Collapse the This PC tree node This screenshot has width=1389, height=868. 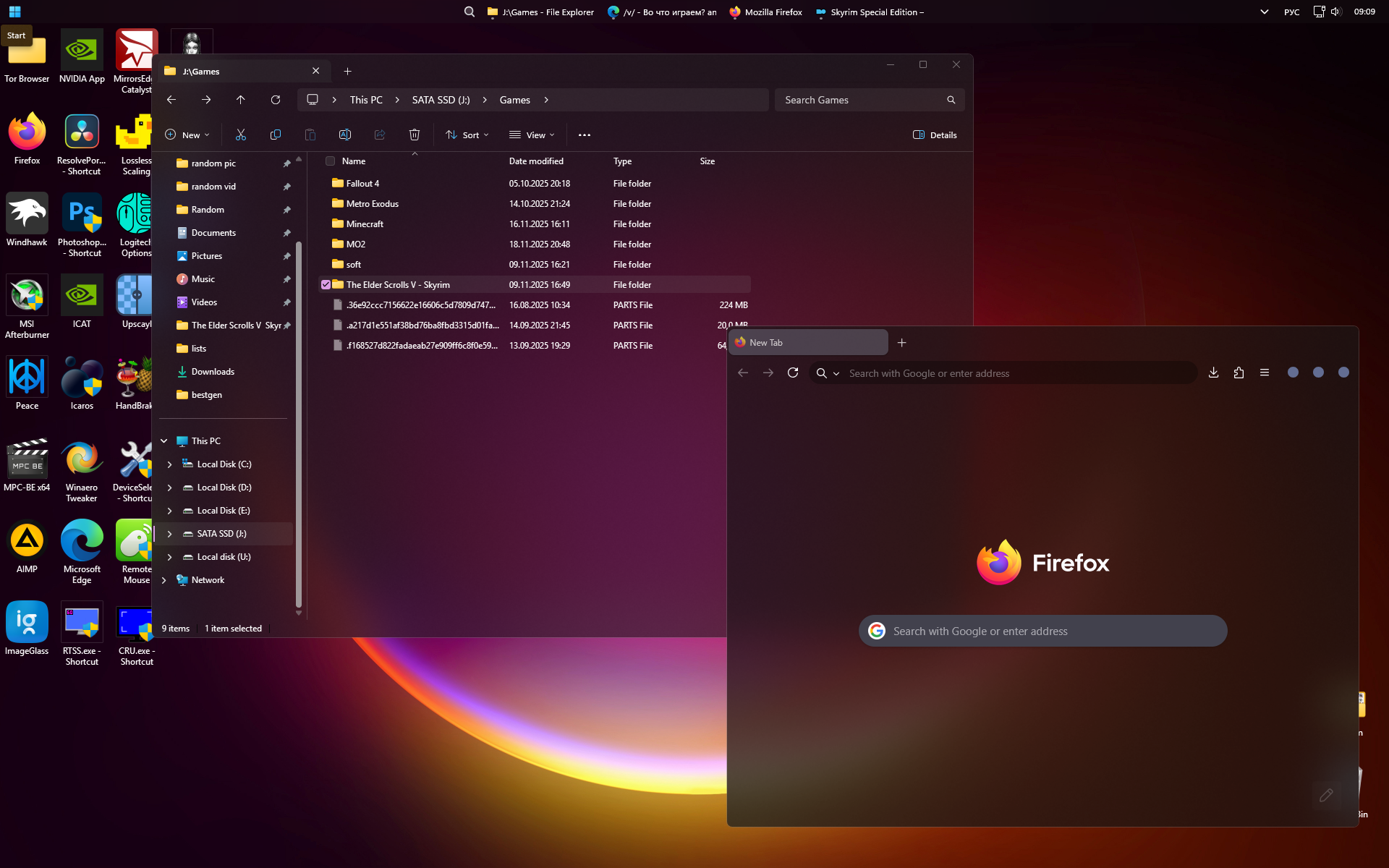(164, 441)
